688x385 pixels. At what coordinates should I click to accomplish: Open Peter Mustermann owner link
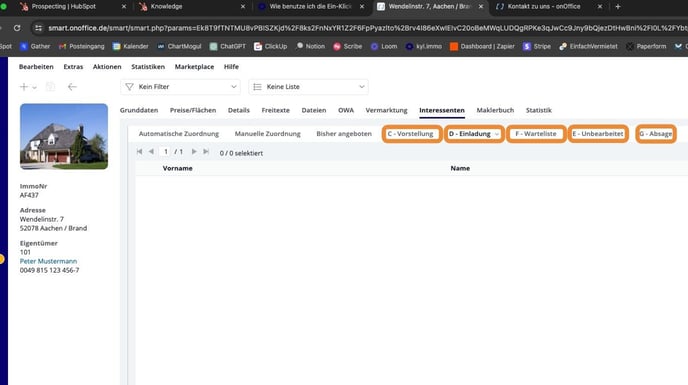48,261
